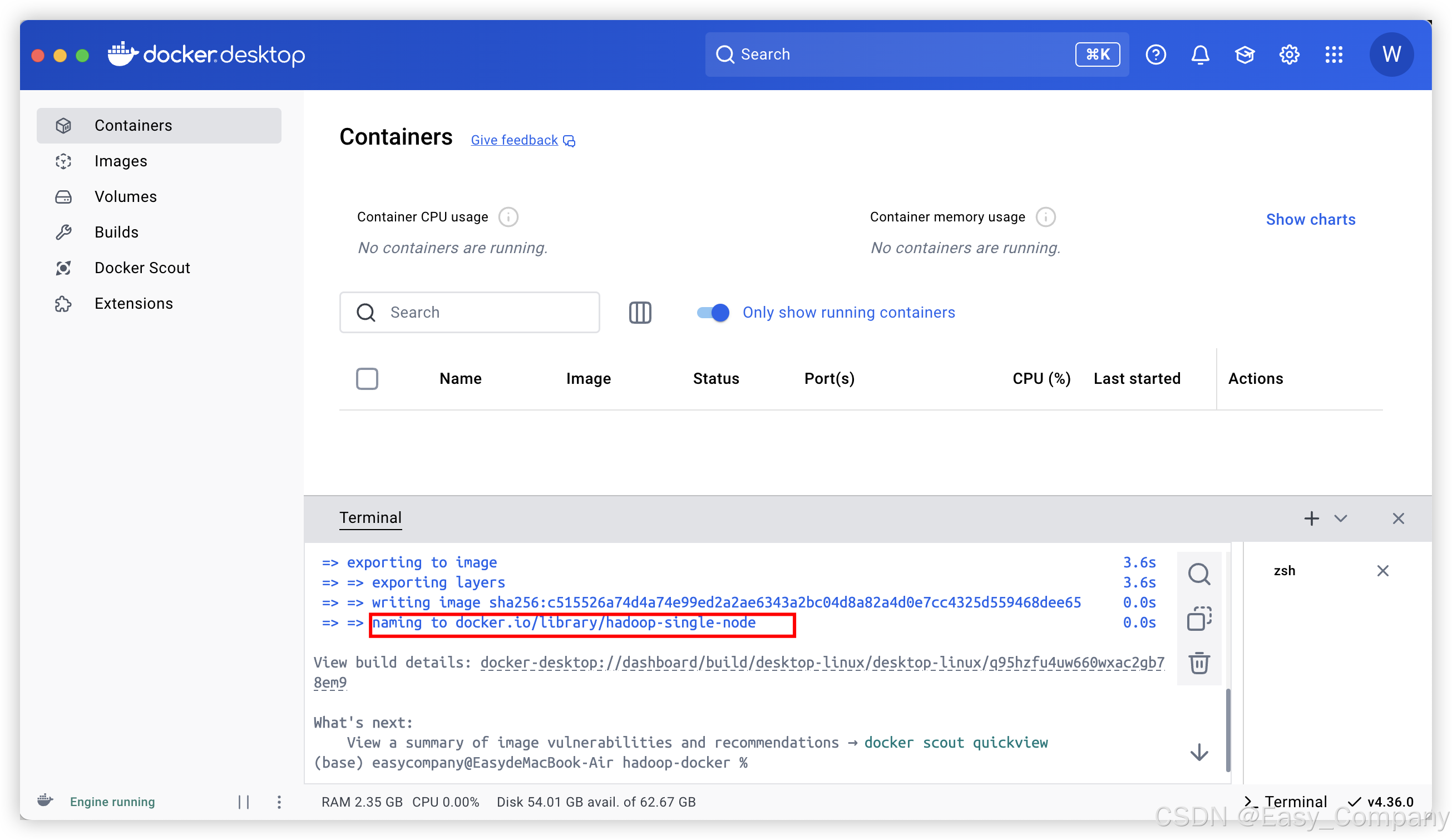
Task: Select the zsh terminal session
Action: (1284, 571)
